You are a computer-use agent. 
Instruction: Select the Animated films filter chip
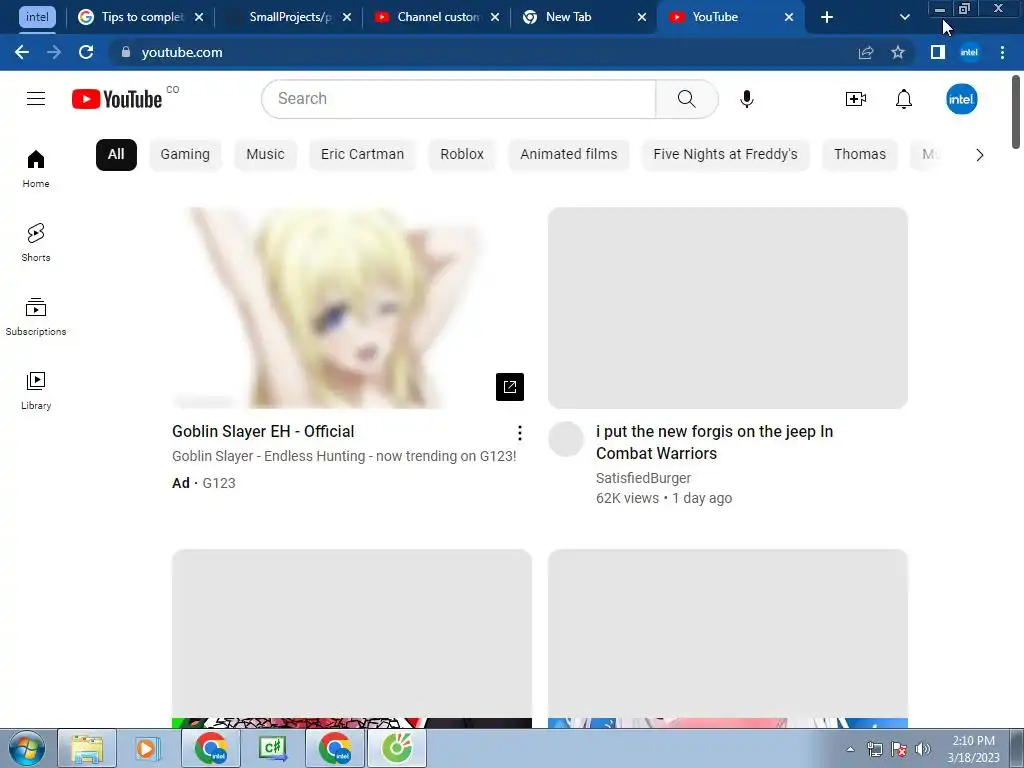pos(568,155)
